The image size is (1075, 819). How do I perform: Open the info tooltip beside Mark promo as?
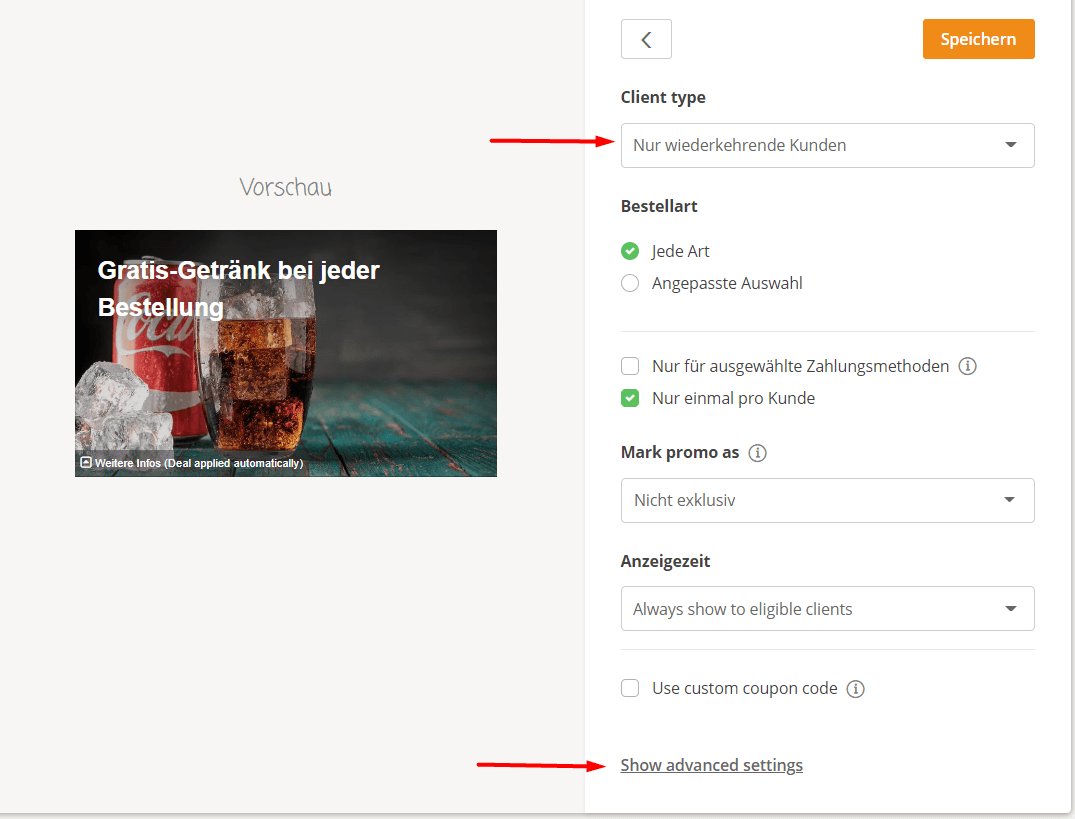click(x=758, y=453)
